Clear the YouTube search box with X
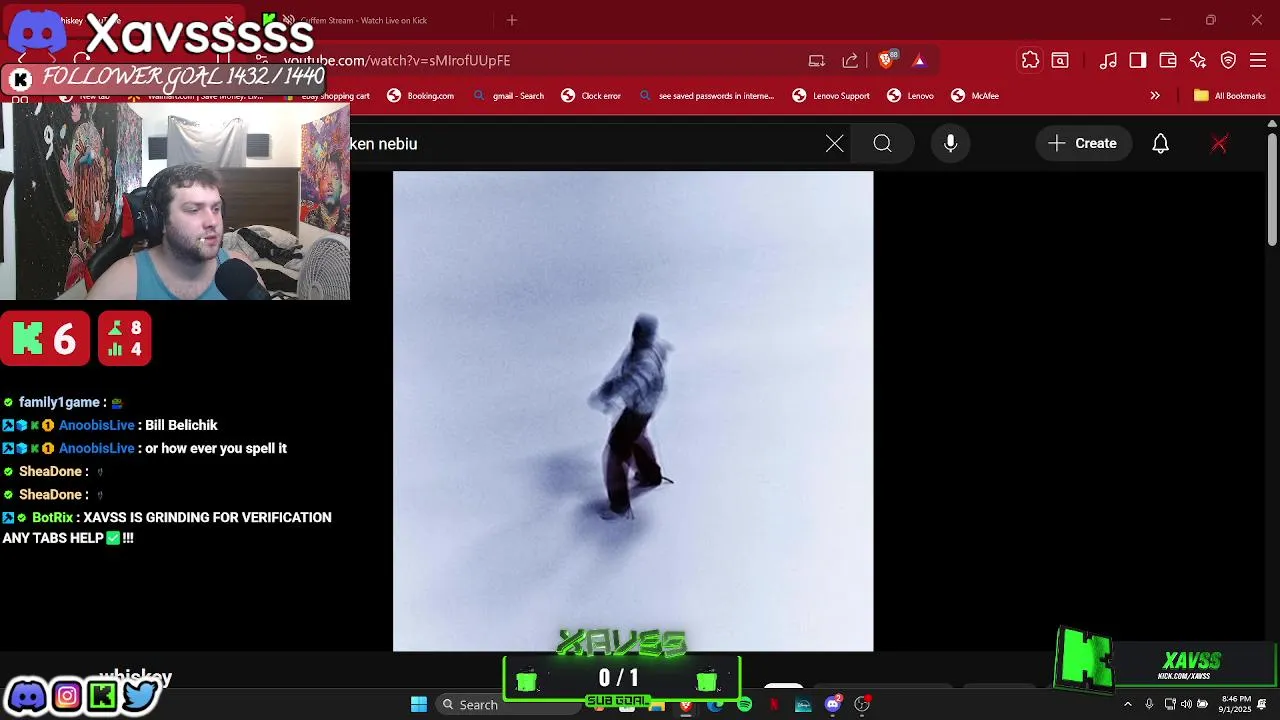The height and width of the screenshot is (720, 1280). [x=835, y=144]
